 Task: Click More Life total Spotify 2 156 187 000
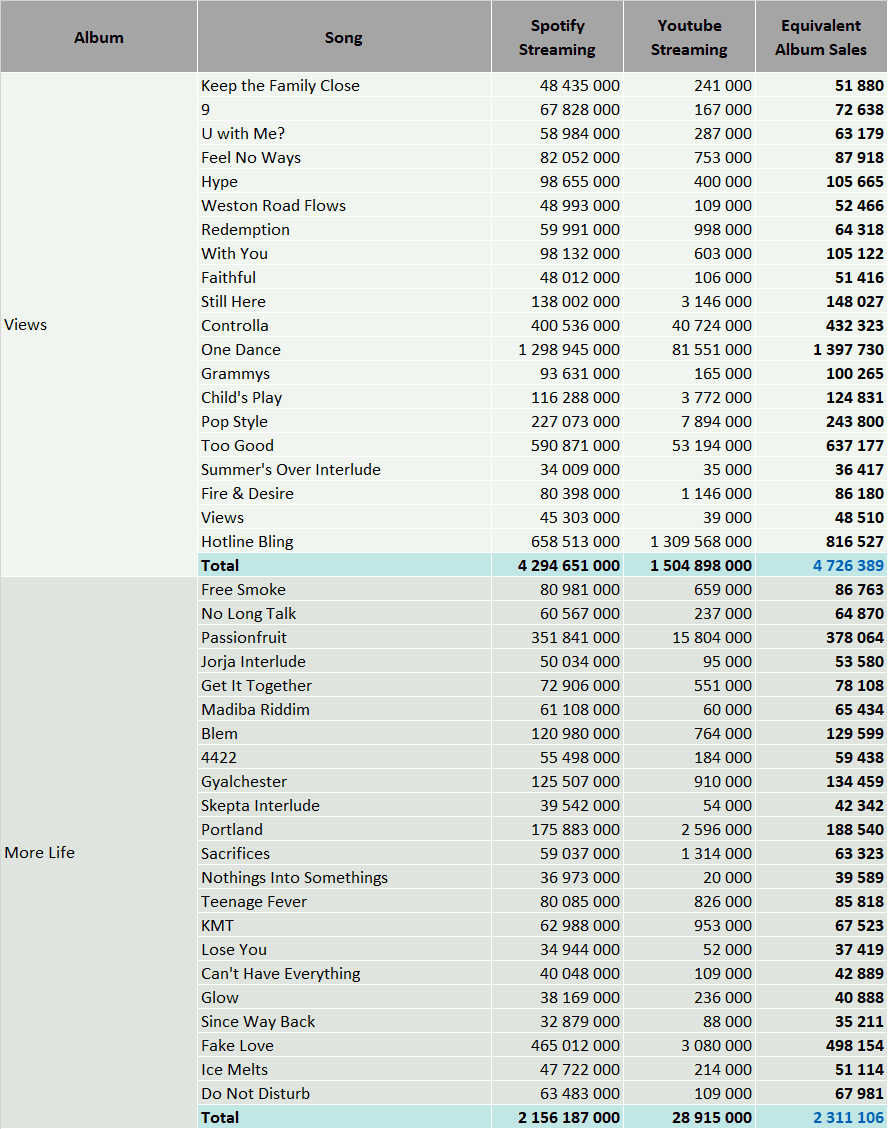[x=568, y=1117]
